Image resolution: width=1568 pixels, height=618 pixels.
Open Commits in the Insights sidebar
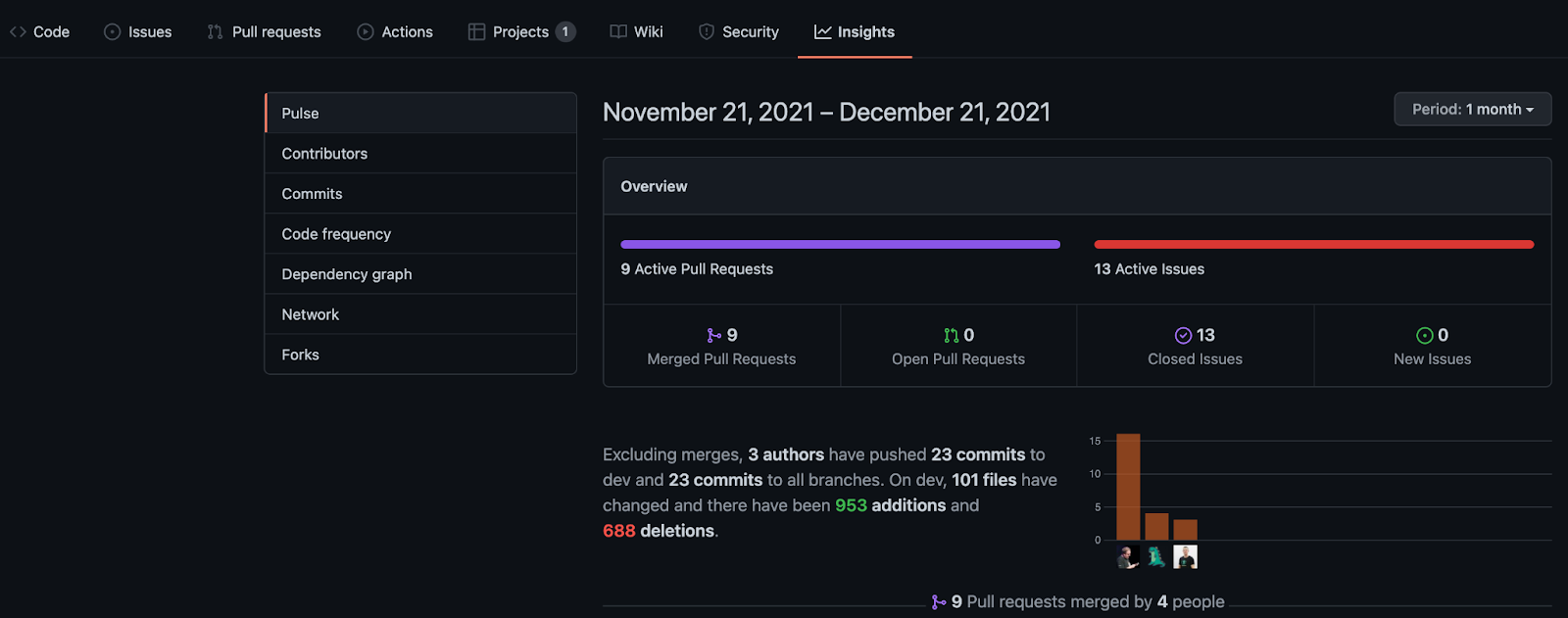click(312, 194)
